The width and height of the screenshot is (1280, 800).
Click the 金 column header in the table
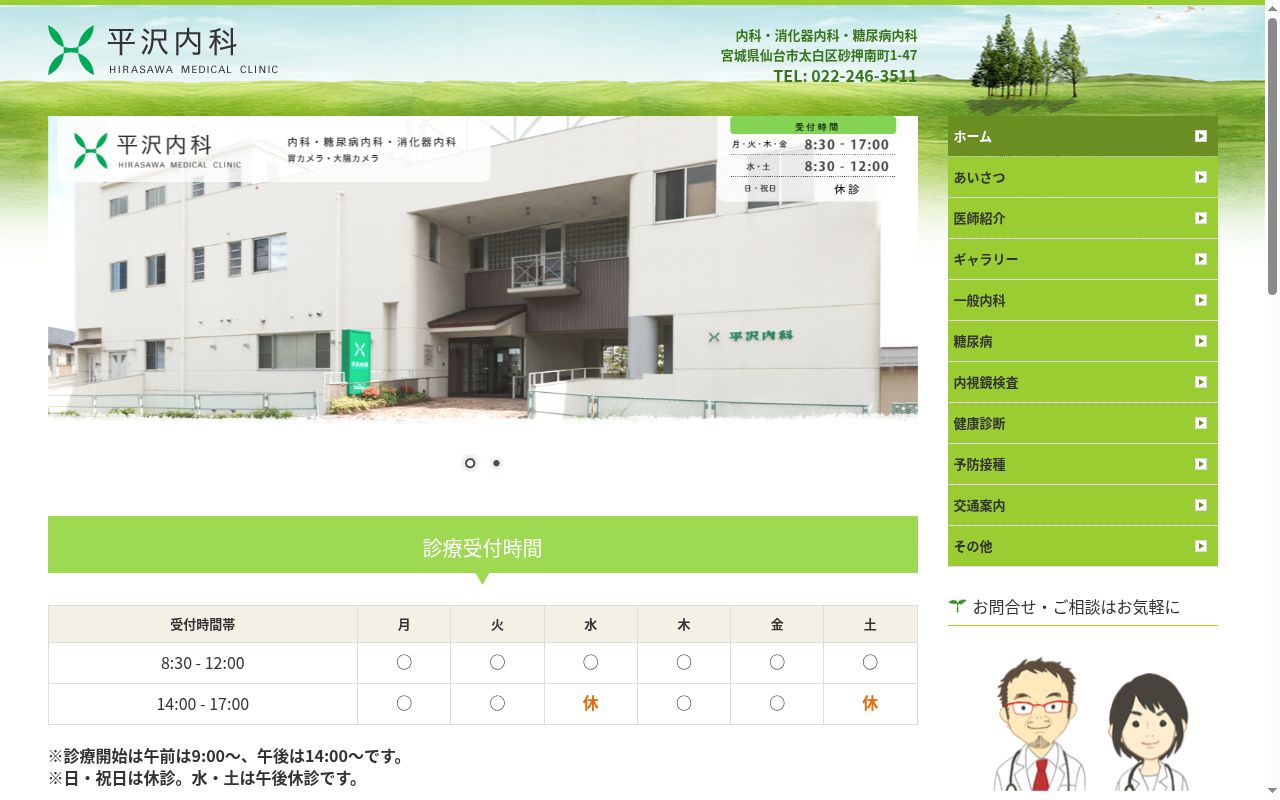[777, 624]
